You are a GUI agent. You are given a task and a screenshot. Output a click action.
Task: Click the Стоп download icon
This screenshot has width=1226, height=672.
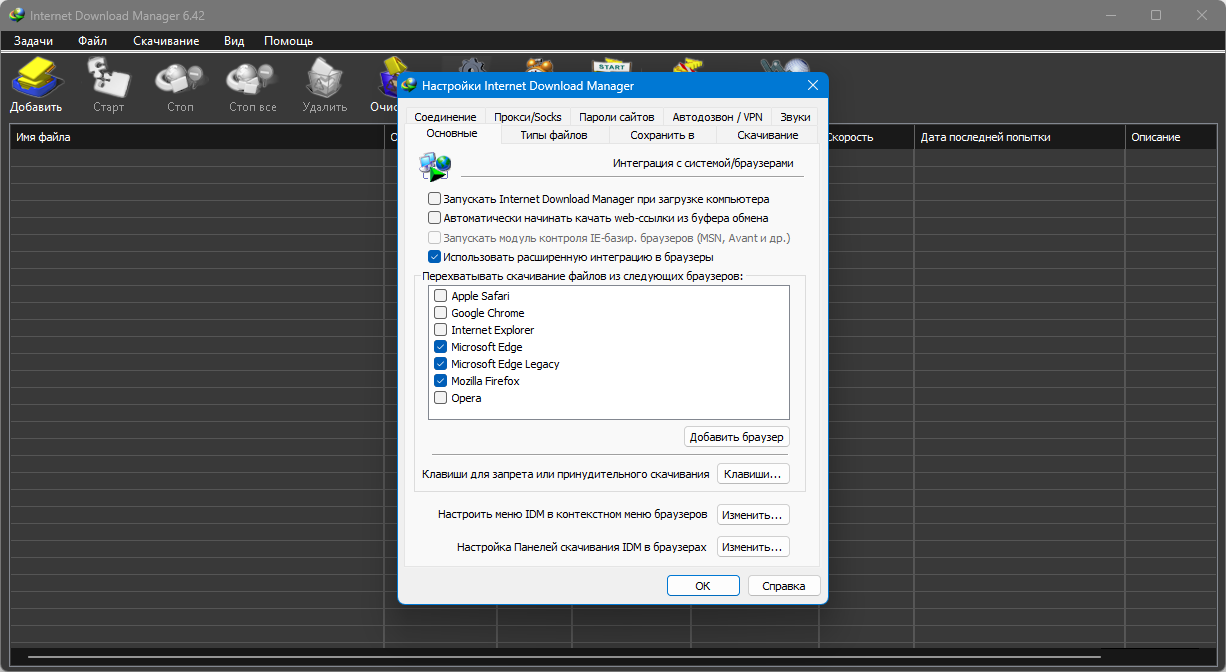pyautogui.click(x=180, y=84)
